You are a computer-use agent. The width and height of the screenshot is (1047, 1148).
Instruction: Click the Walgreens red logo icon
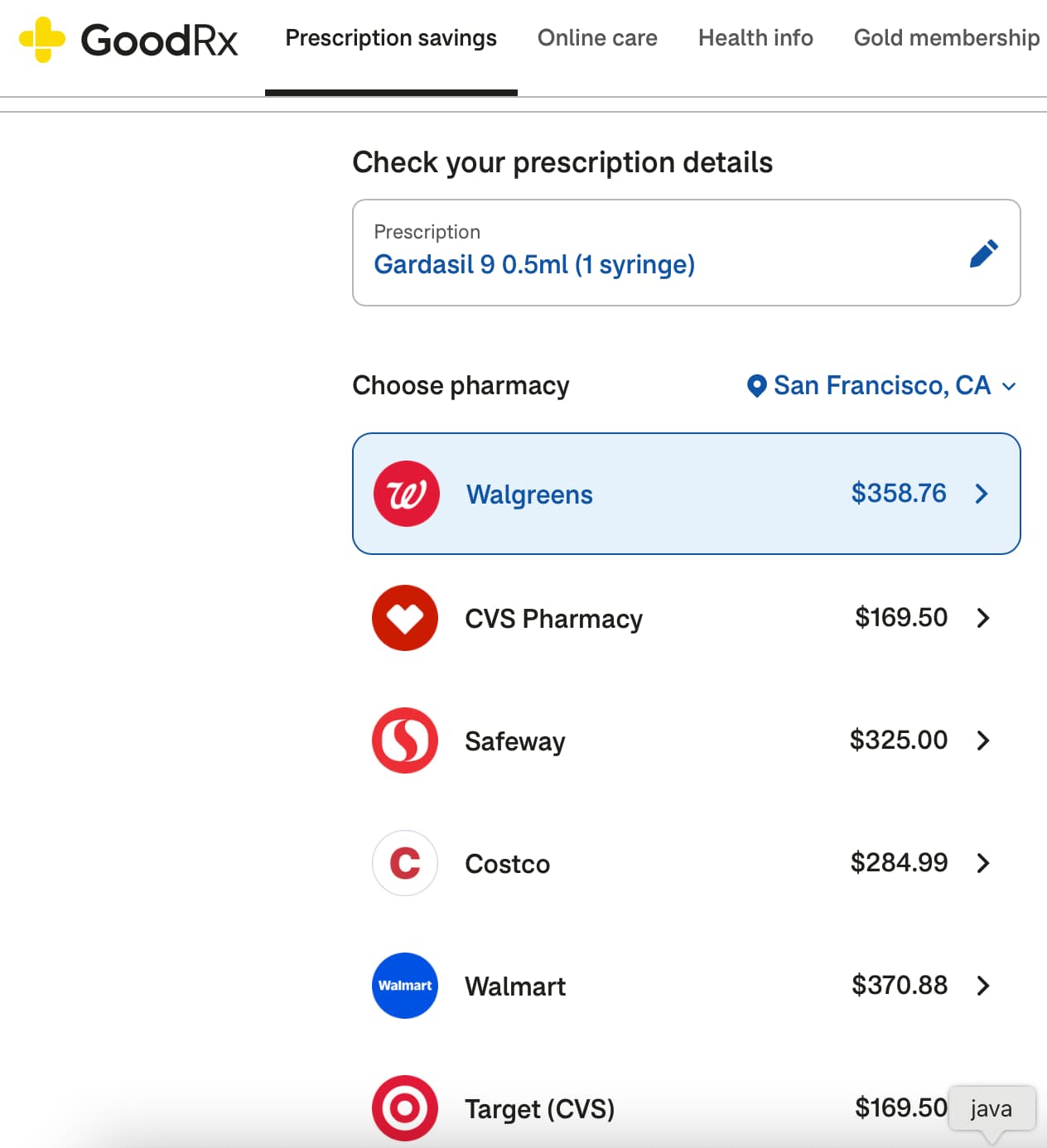(x=406, y=494)
